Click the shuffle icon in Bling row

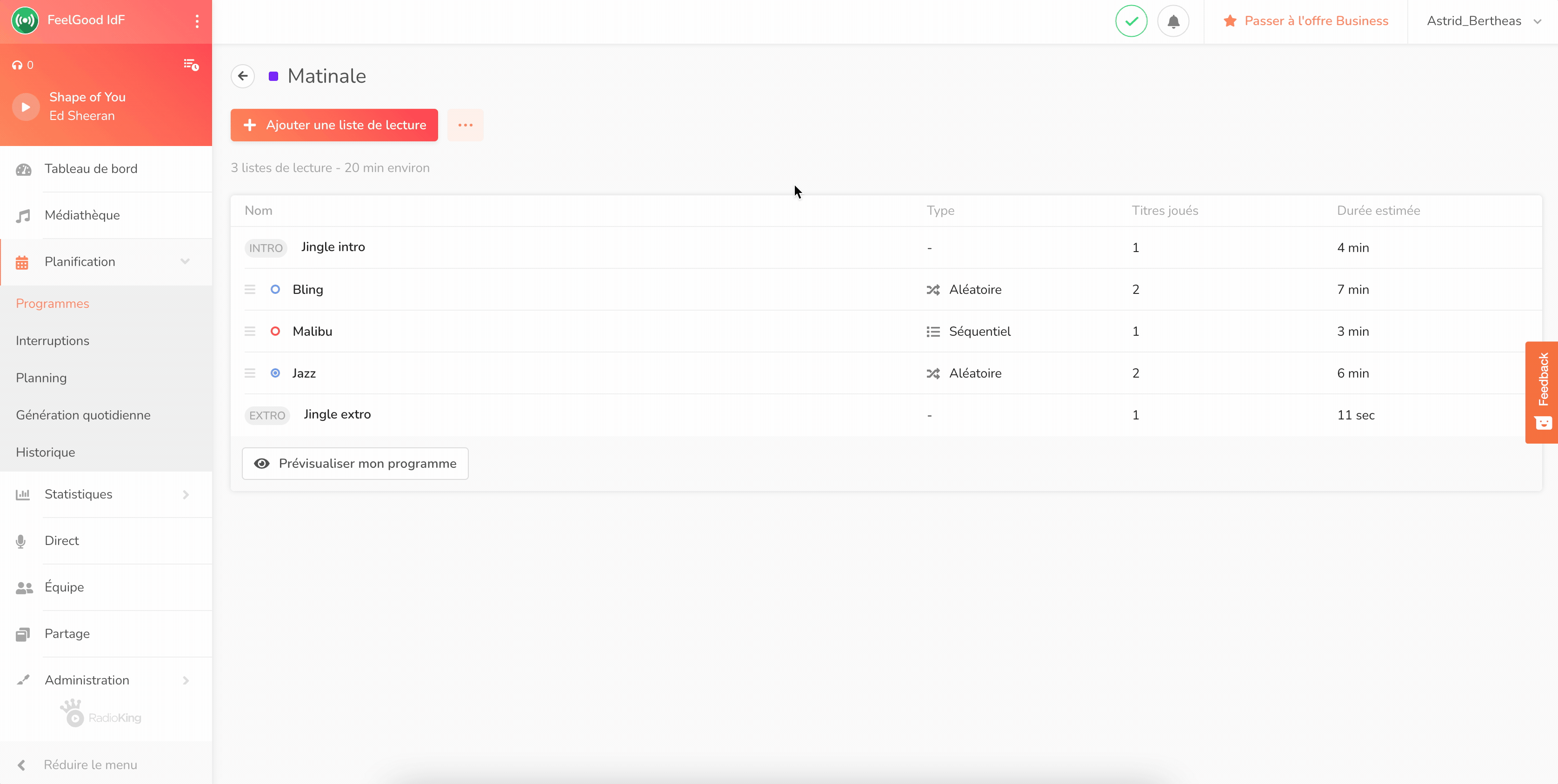[x=933, y=290]
